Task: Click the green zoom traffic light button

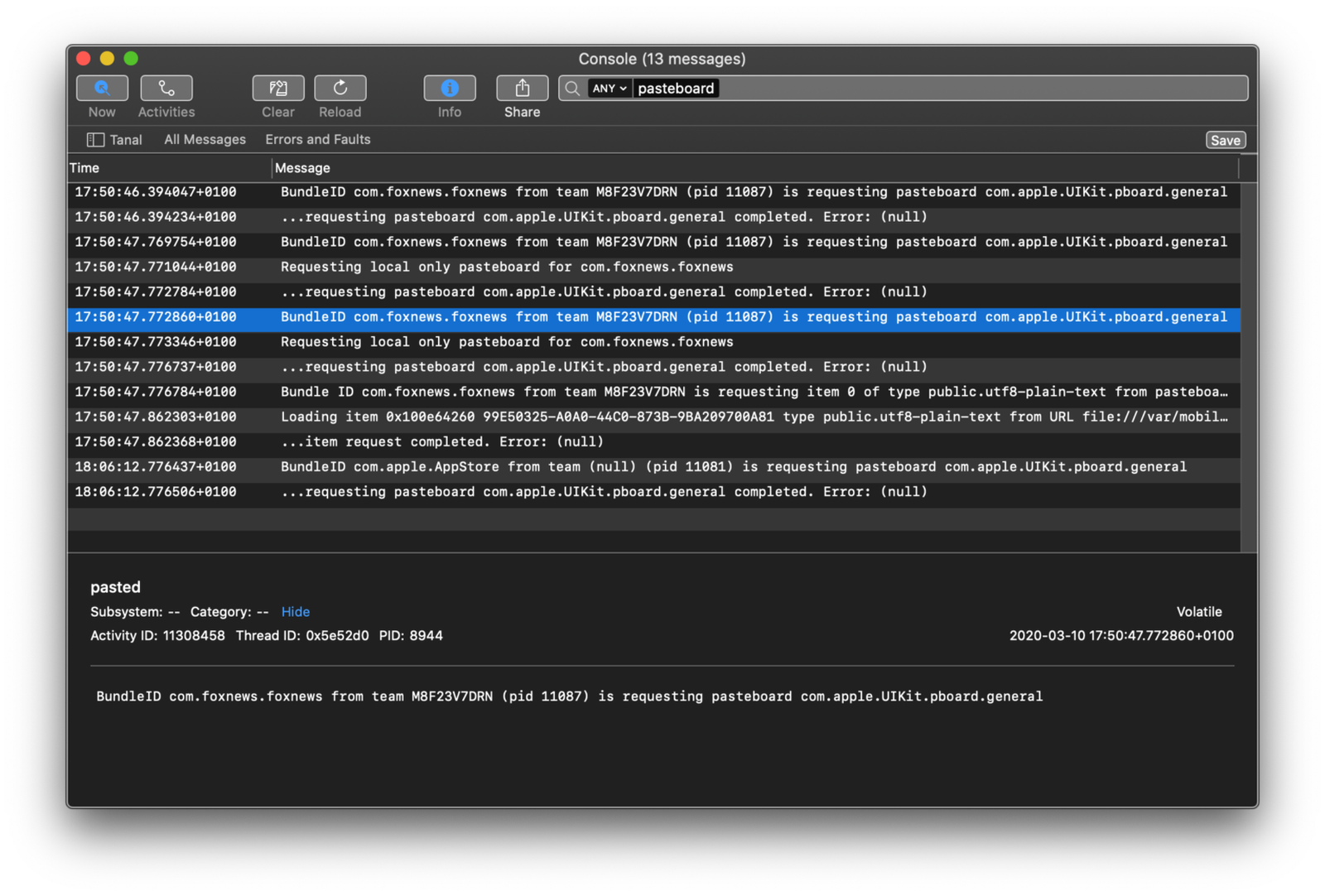Action: [130, 58]
